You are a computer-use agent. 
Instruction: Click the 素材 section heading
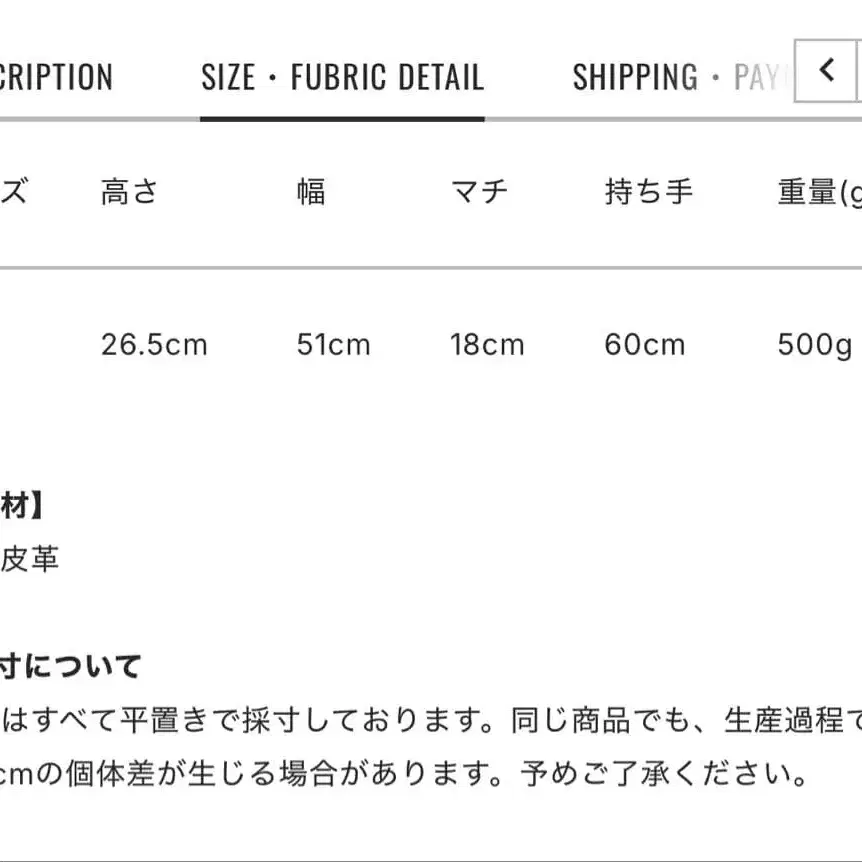coord(22,507)
